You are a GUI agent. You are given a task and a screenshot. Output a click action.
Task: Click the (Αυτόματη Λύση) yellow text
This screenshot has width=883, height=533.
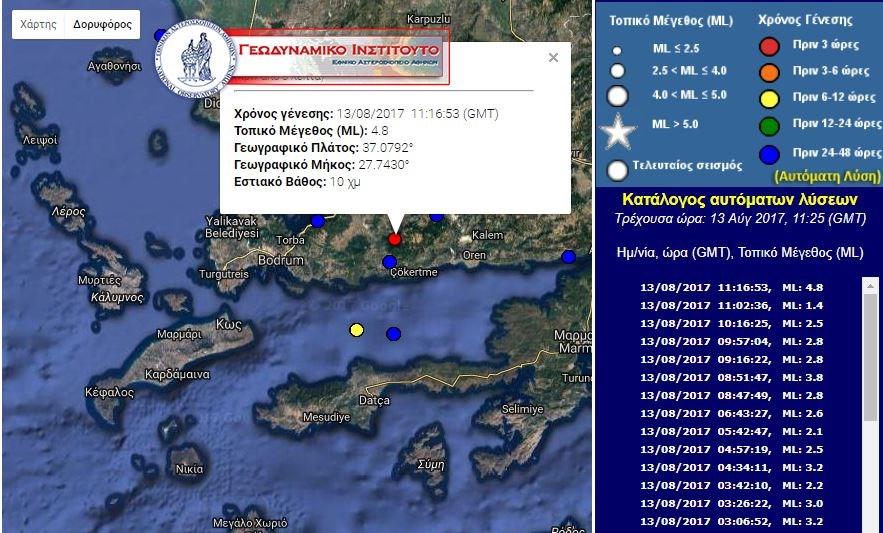point(827,174)
